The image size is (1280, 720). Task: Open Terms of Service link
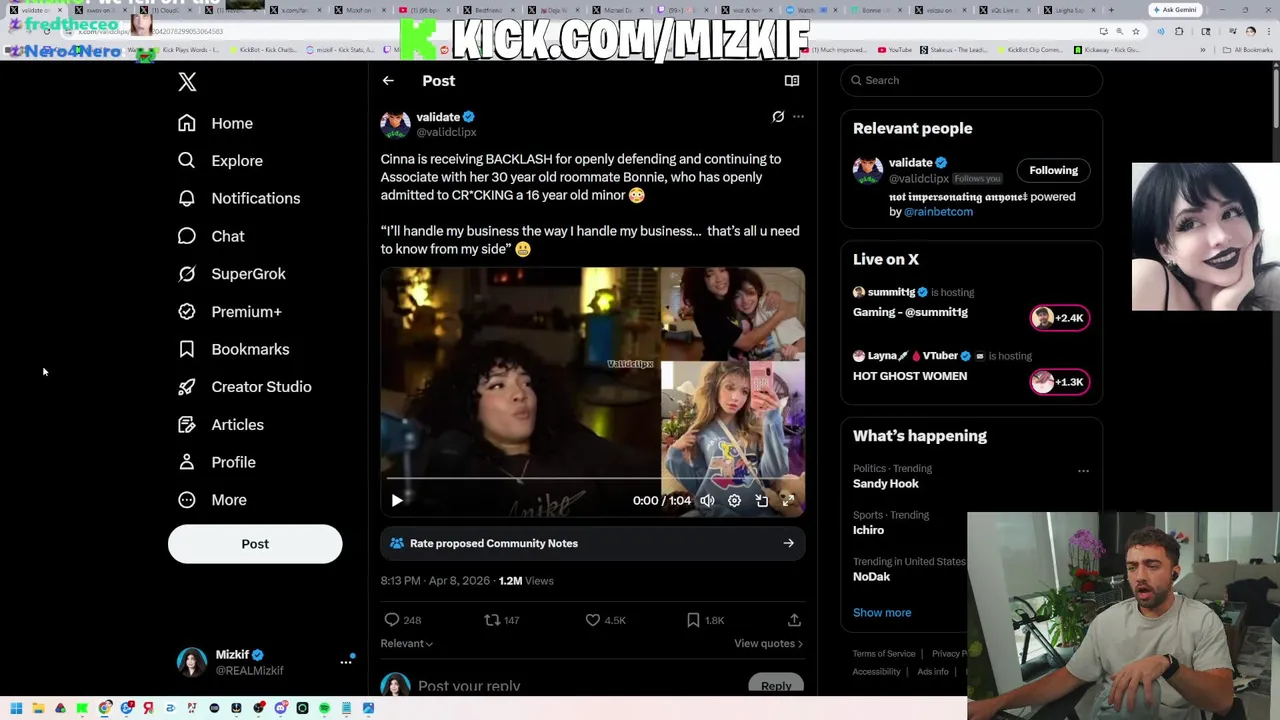coord(884,654)
